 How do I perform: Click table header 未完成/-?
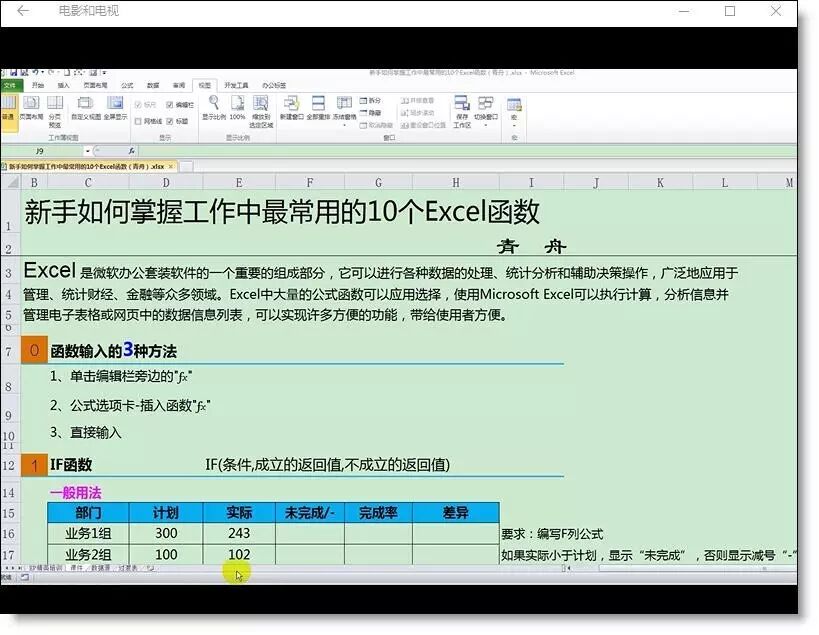[x=310, y=513]
